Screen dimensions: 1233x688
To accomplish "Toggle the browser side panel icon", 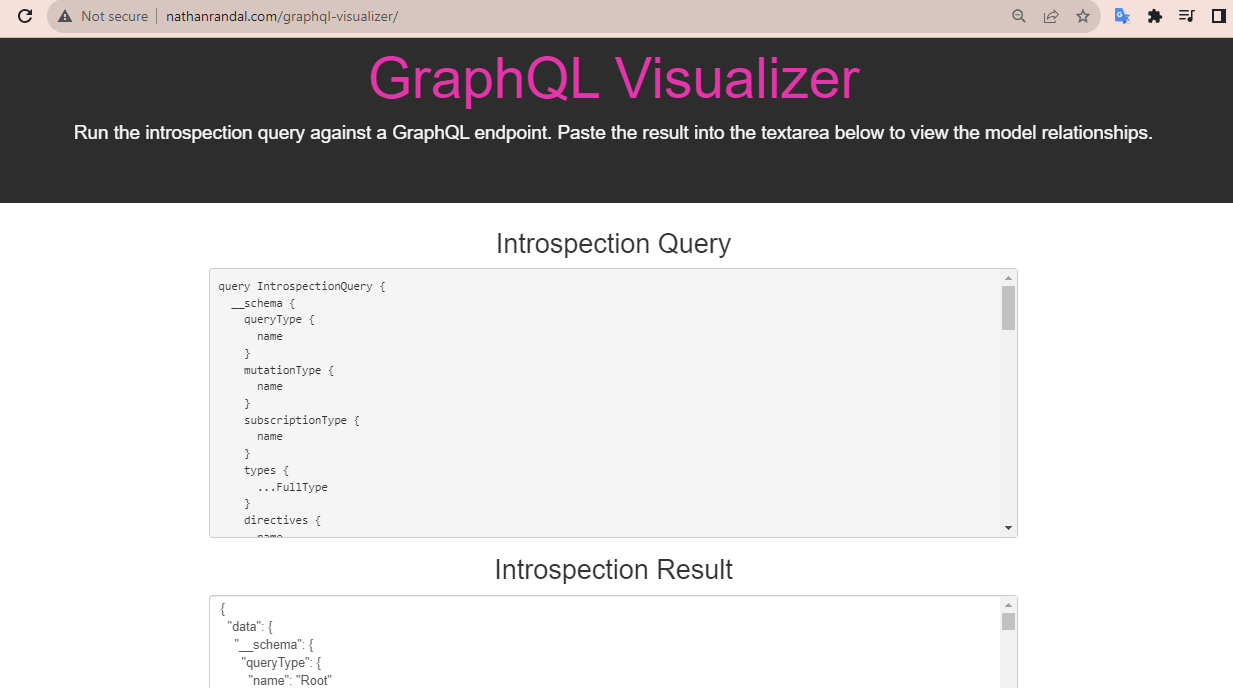I will 1218,16.
